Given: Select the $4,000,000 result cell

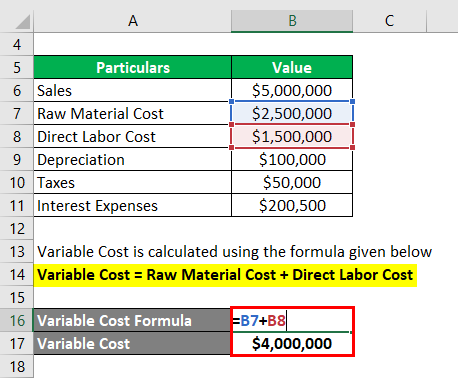Looking at the screenshot, I should click(x=292, y=343).
